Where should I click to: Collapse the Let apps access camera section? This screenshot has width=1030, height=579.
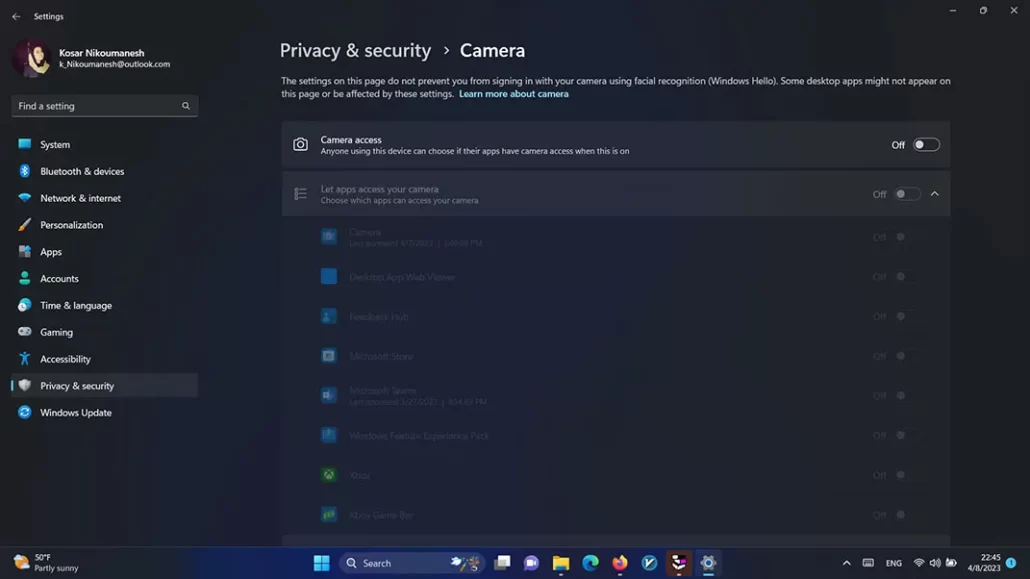[935, 194]
